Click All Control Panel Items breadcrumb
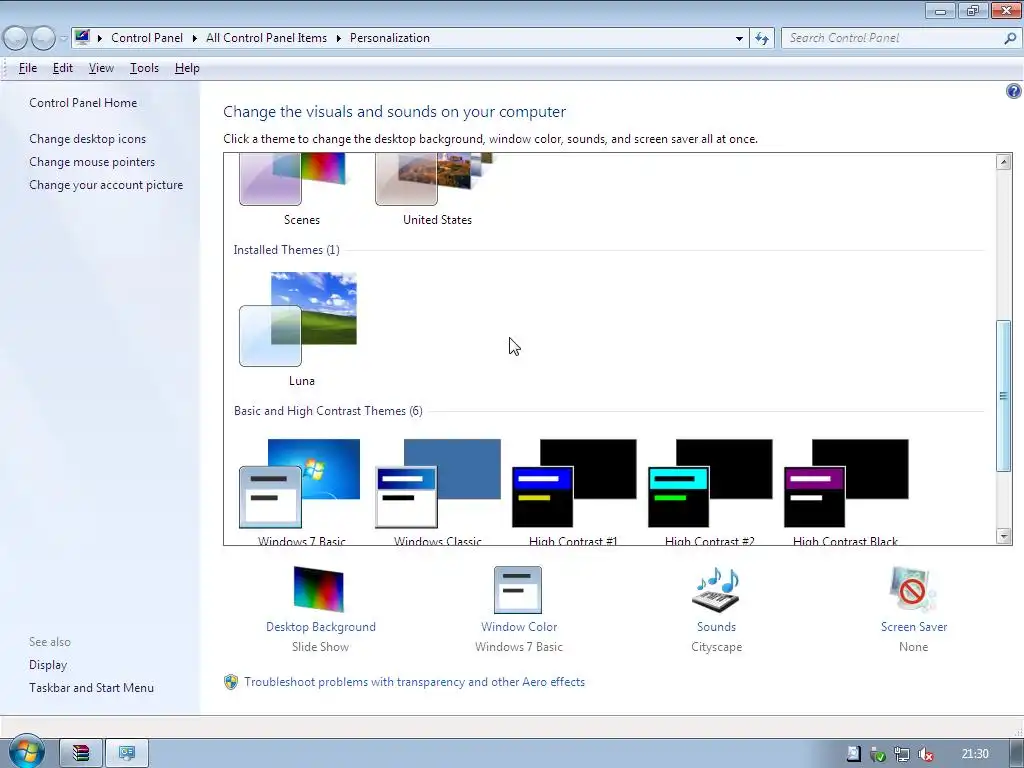Screen dimensions: 1024x768 (266, 38)
